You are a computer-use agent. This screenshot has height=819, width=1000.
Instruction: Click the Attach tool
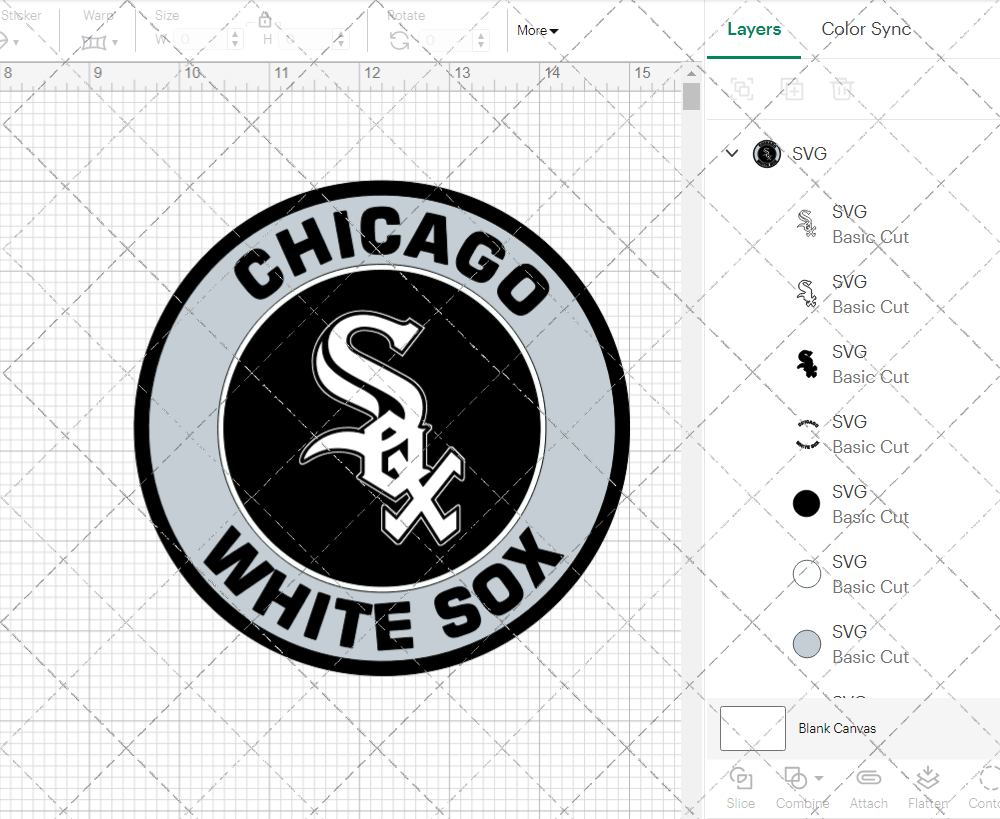(x=868, y=788)
